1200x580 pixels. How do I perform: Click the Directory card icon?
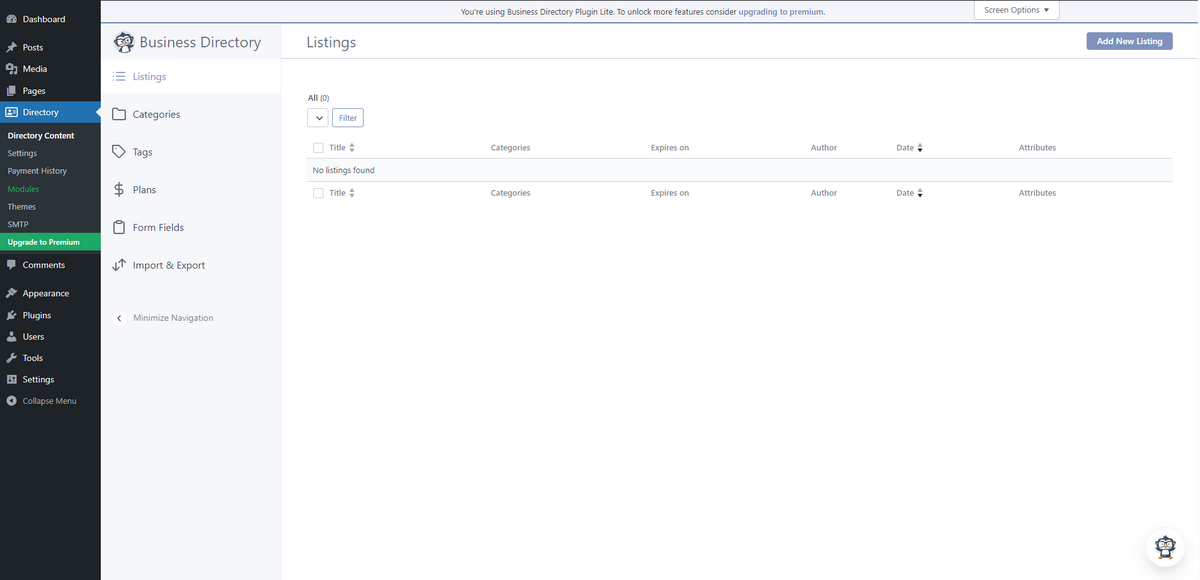11,112
